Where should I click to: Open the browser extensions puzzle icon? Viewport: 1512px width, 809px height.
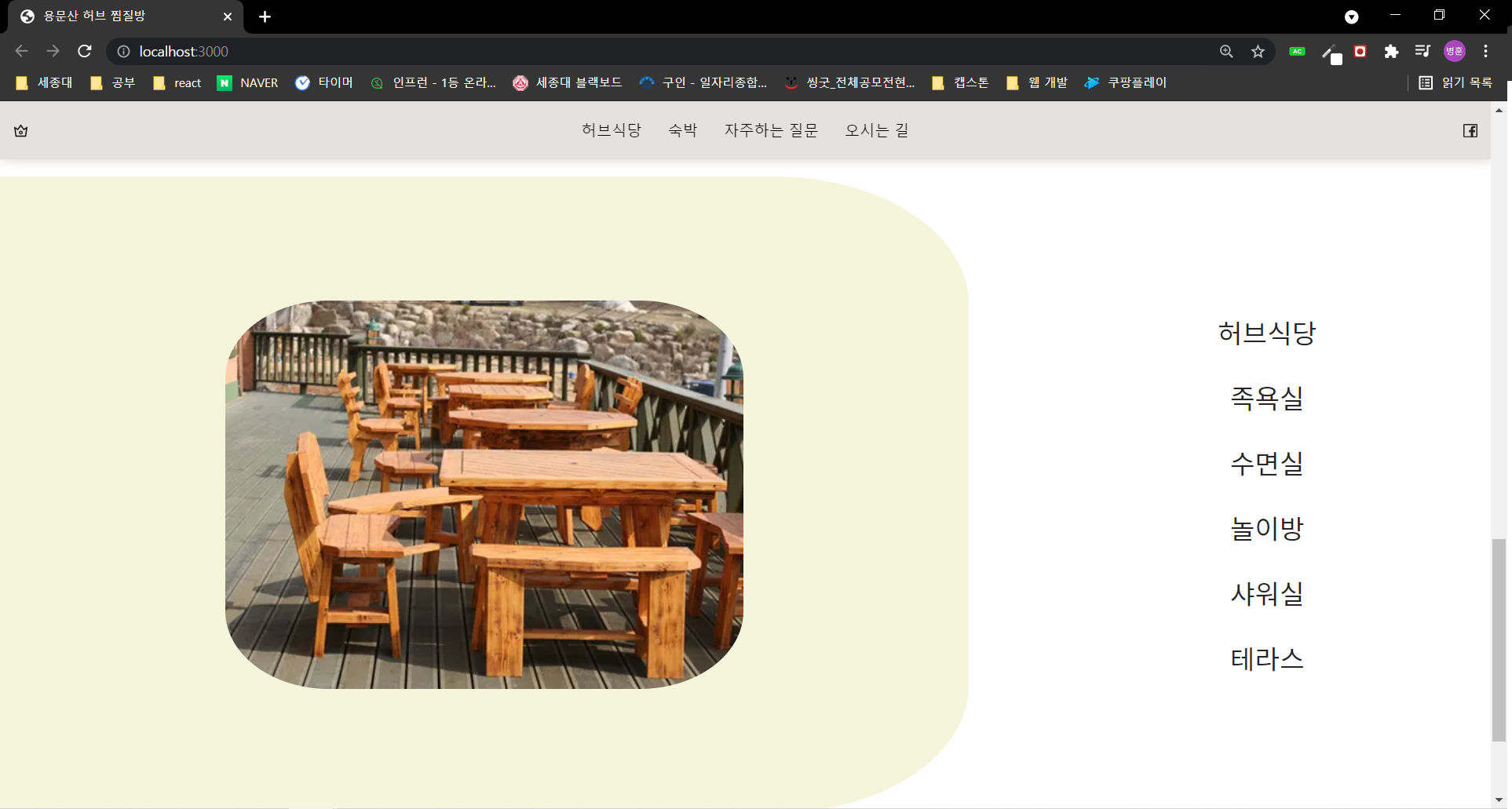coord(1391,51)
